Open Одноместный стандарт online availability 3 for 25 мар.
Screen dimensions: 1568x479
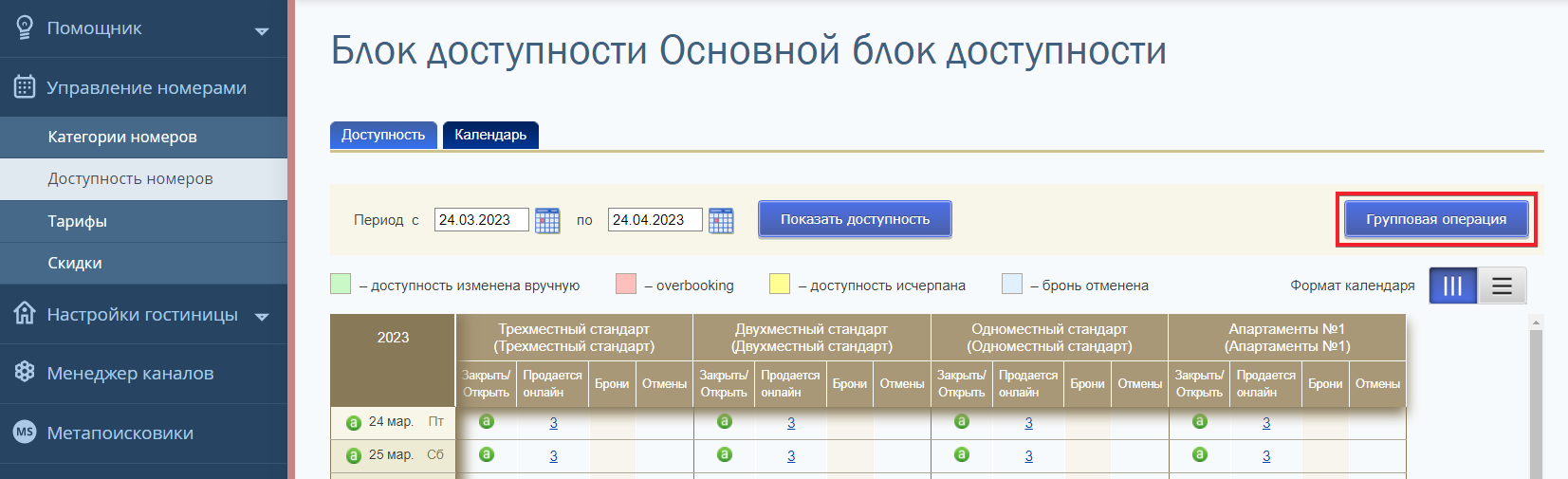(x=1028, y=456)
